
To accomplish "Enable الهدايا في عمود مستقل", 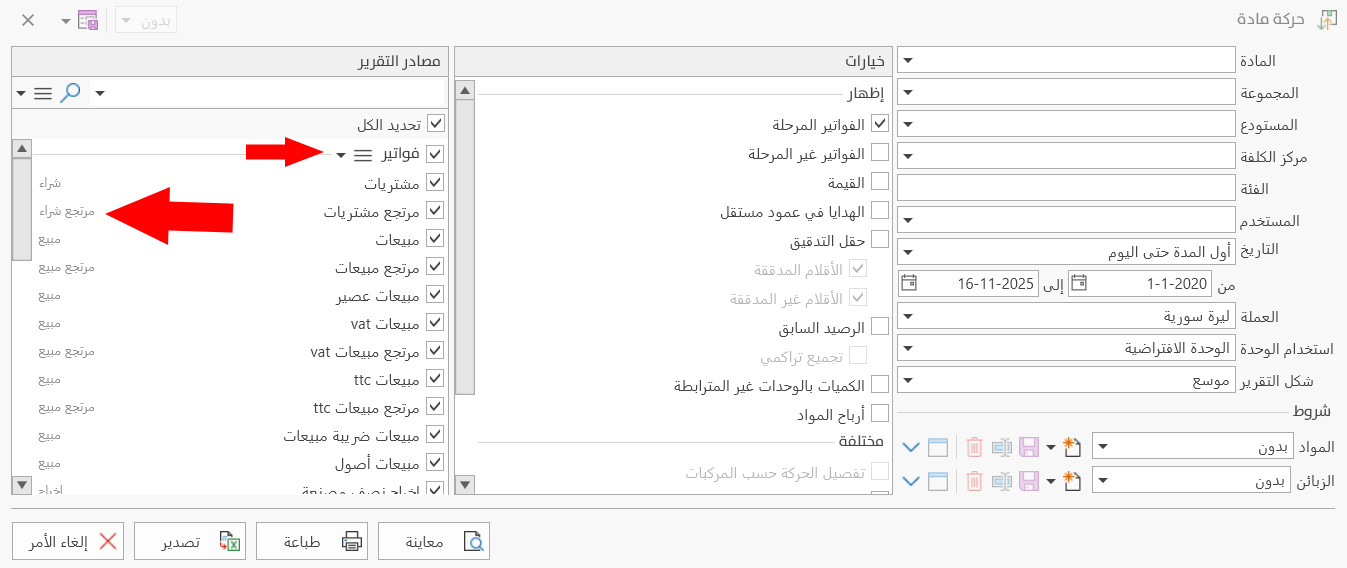I will tap(881, 211).
